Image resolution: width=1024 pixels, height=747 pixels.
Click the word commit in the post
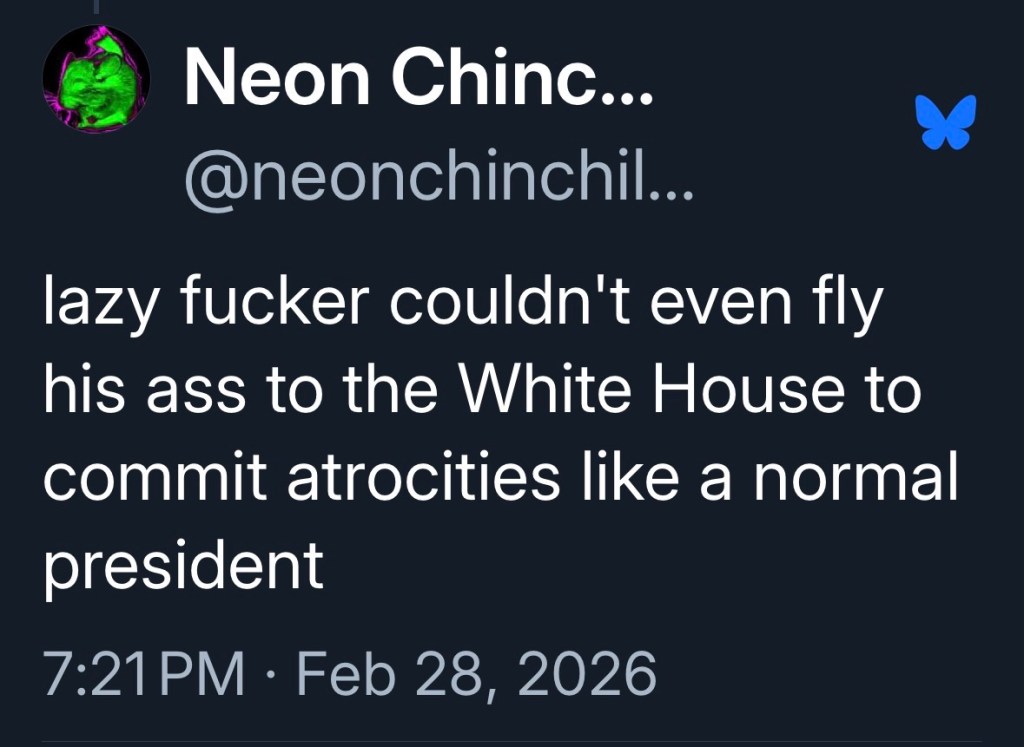point(155,478)
